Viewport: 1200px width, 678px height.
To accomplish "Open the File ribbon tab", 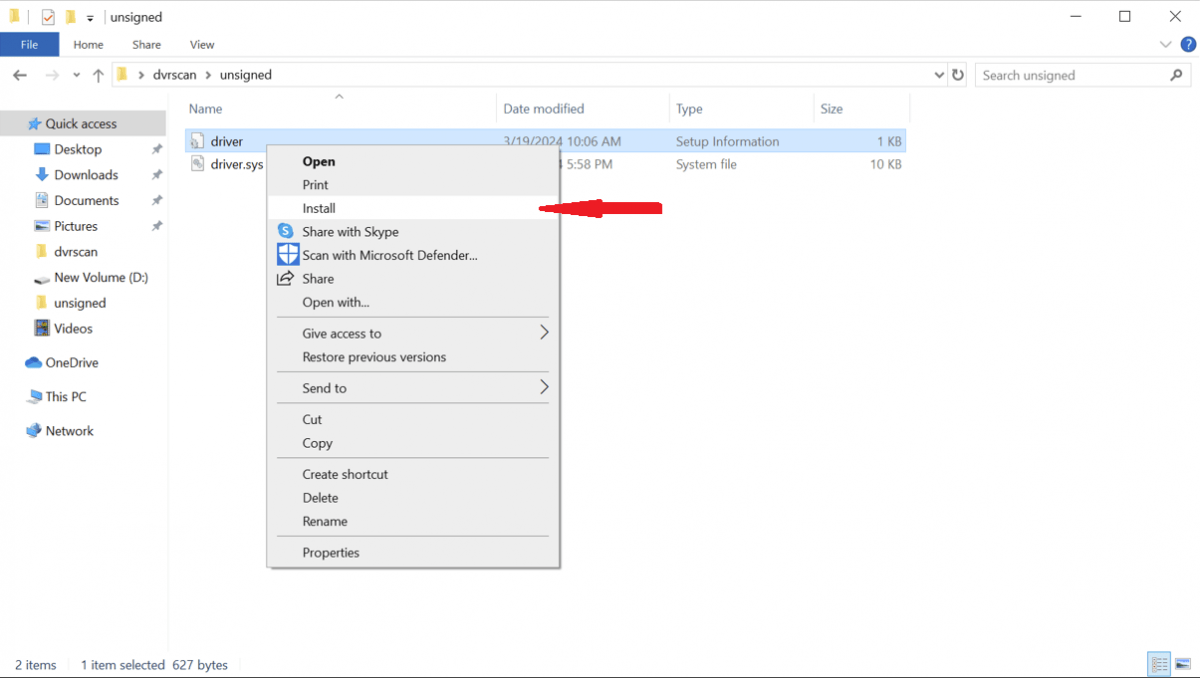I will click(x=29, y=44).
